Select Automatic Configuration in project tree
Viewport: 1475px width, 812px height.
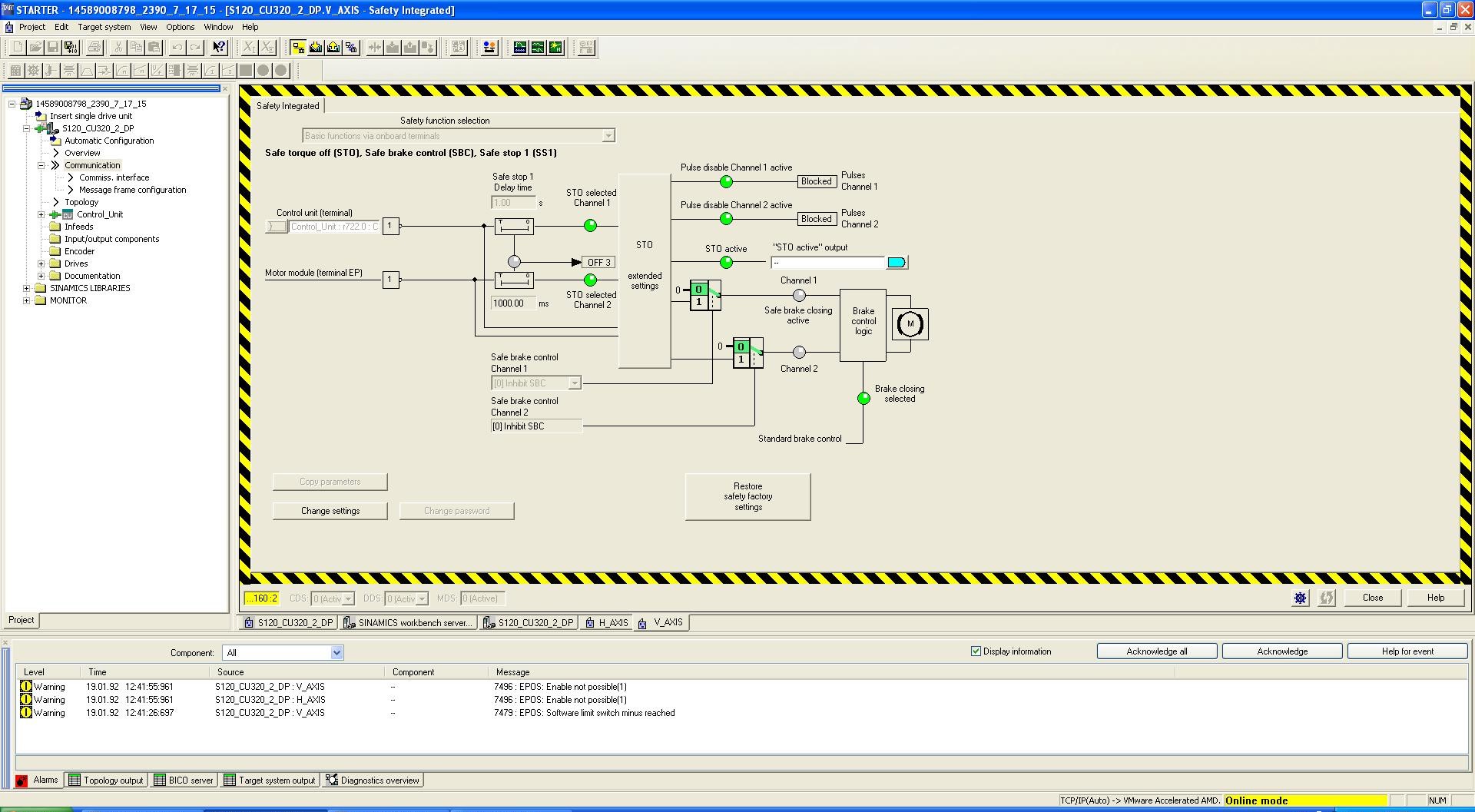(109, 141)
